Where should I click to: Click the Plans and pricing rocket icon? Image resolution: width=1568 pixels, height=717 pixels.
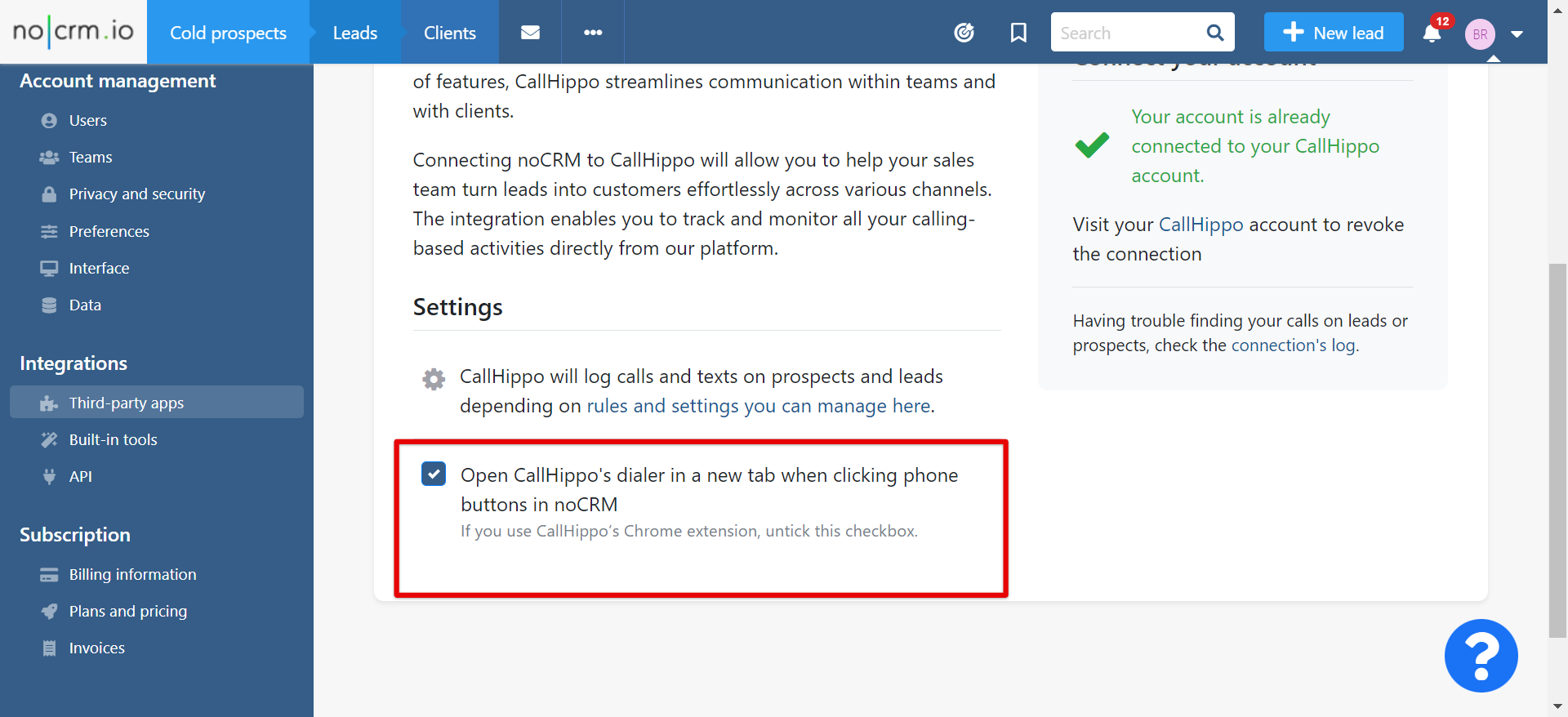[x=49, y=612]
